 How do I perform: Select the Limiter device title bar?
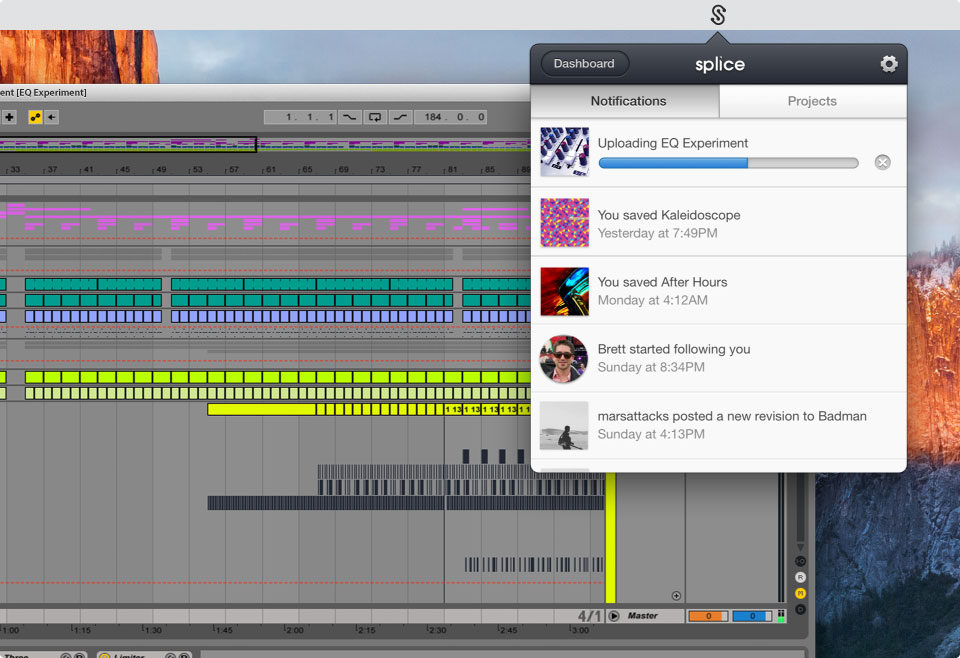[144, 656]
